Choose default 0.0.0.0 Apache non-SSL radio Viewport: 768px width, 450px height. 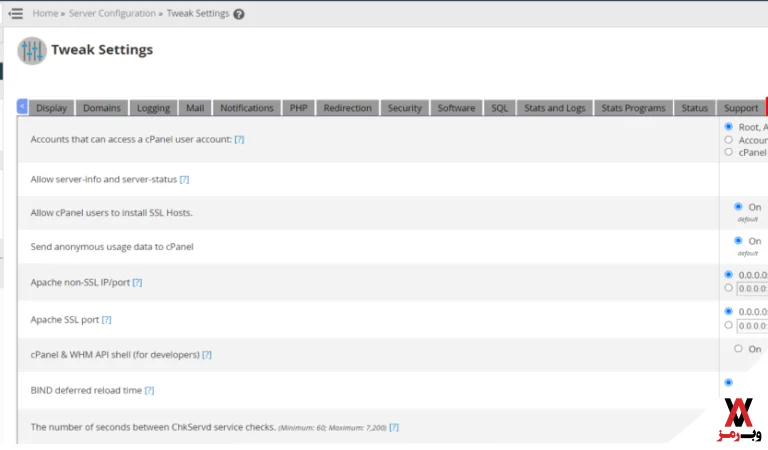[728, 275]
